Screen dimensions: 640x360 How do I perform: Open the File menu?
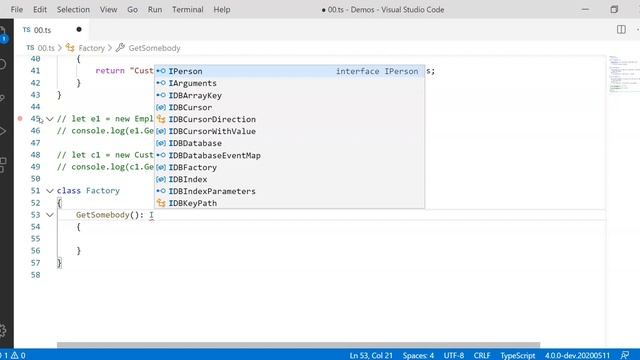pyautogui.click(x=17, y=9)
